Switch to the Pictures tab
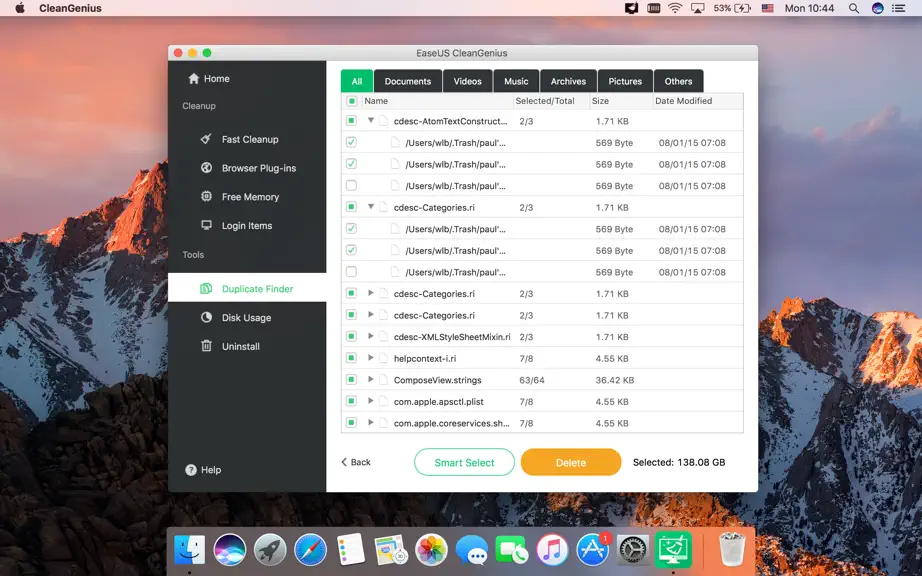Screen dimensions: 922x576 (625, 81)
